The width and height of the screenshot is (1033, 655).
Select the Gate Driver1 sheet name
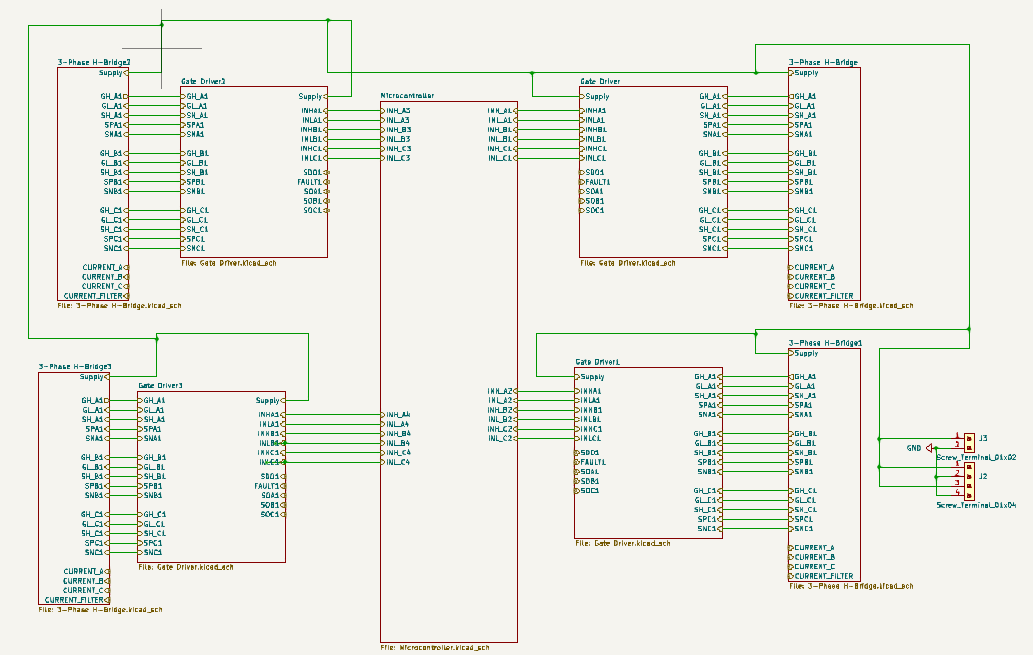[598, 362]
